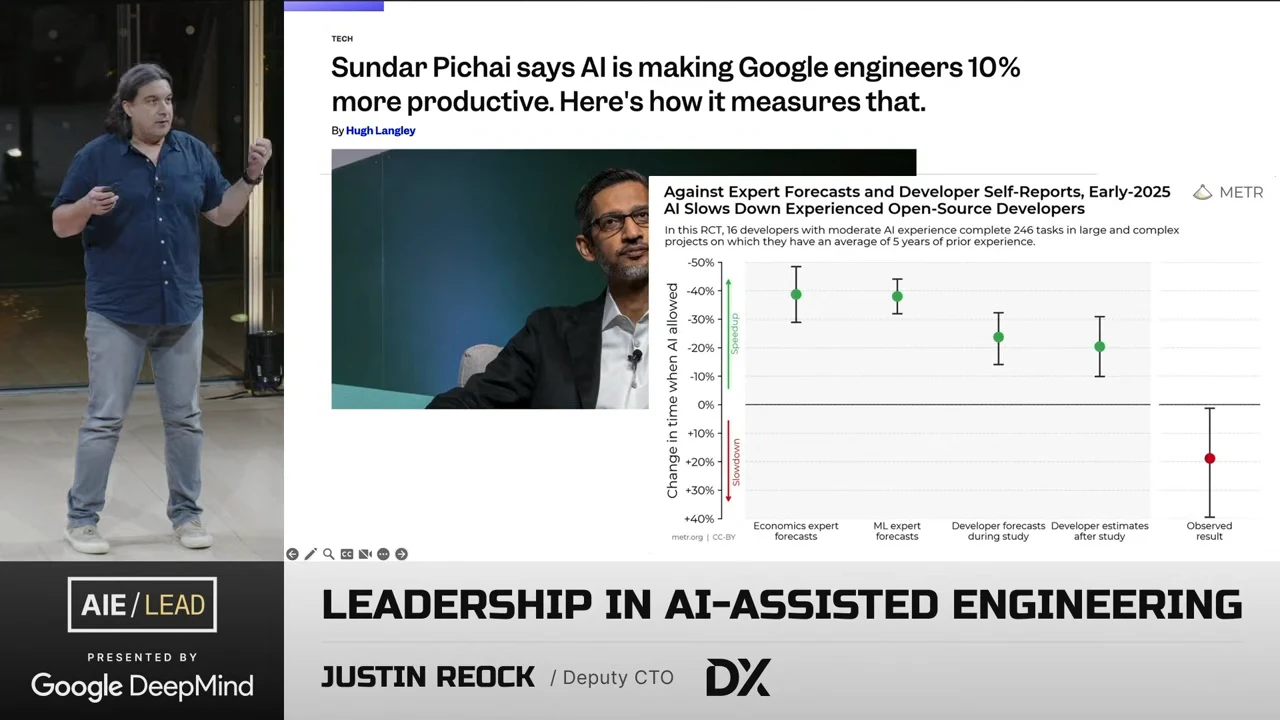Advance to the next slide arrow
1280x720 pixels.
(401, 554)
